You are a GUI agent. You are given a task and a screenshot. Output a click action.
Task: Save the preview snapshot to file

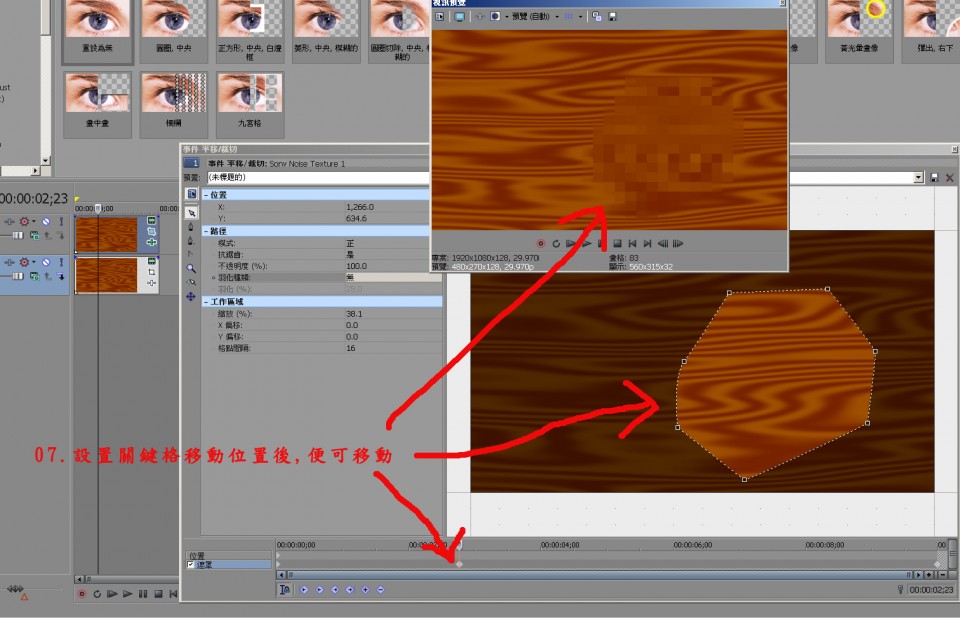point(612,17)
